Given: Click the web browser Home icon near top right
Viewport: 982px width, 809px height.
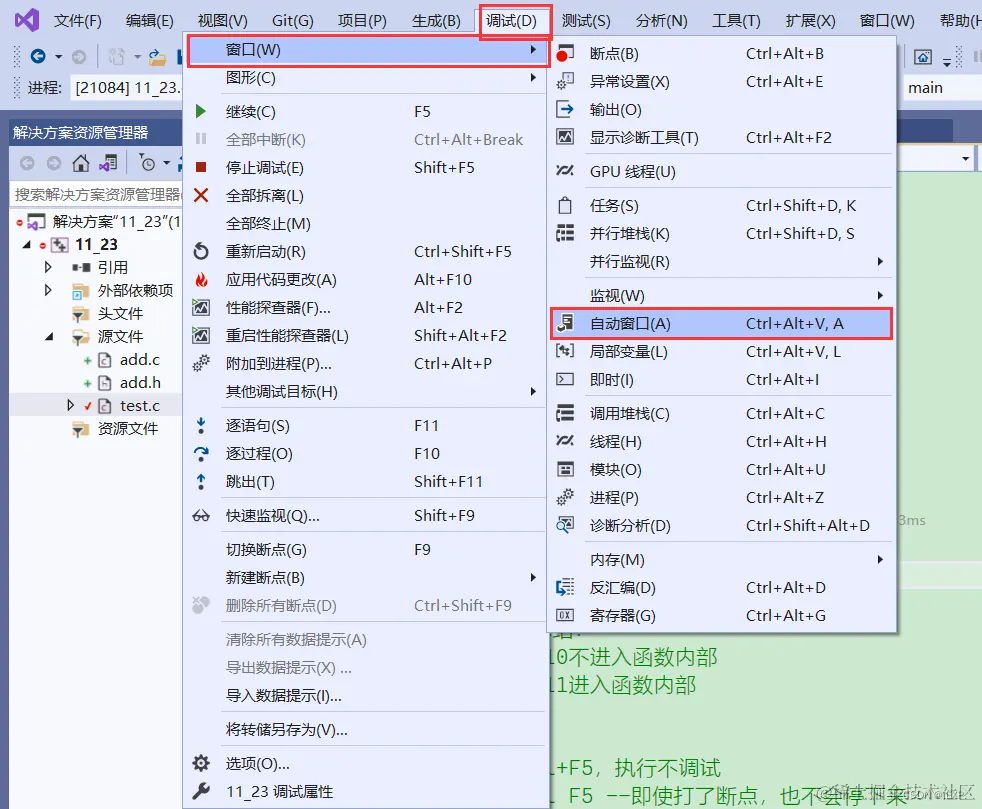Looking at the screenshot, I should [x=923, y=57].
